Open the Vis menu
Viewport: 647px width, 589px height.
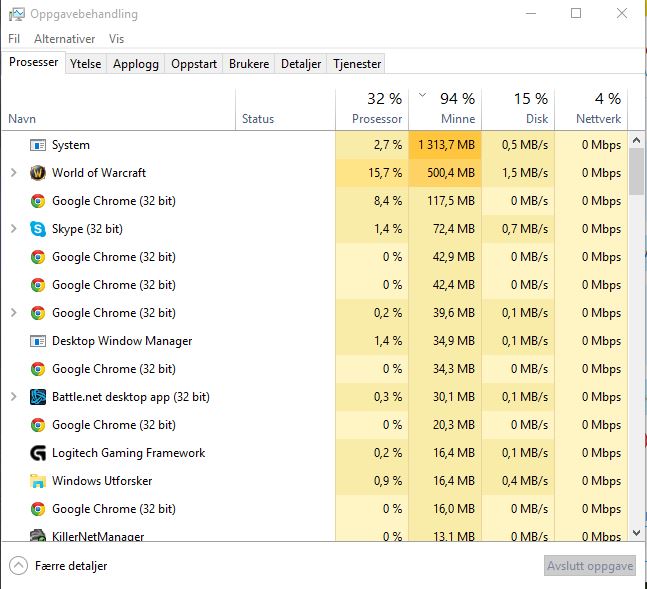pyautogui.click(x=116, y=39)
